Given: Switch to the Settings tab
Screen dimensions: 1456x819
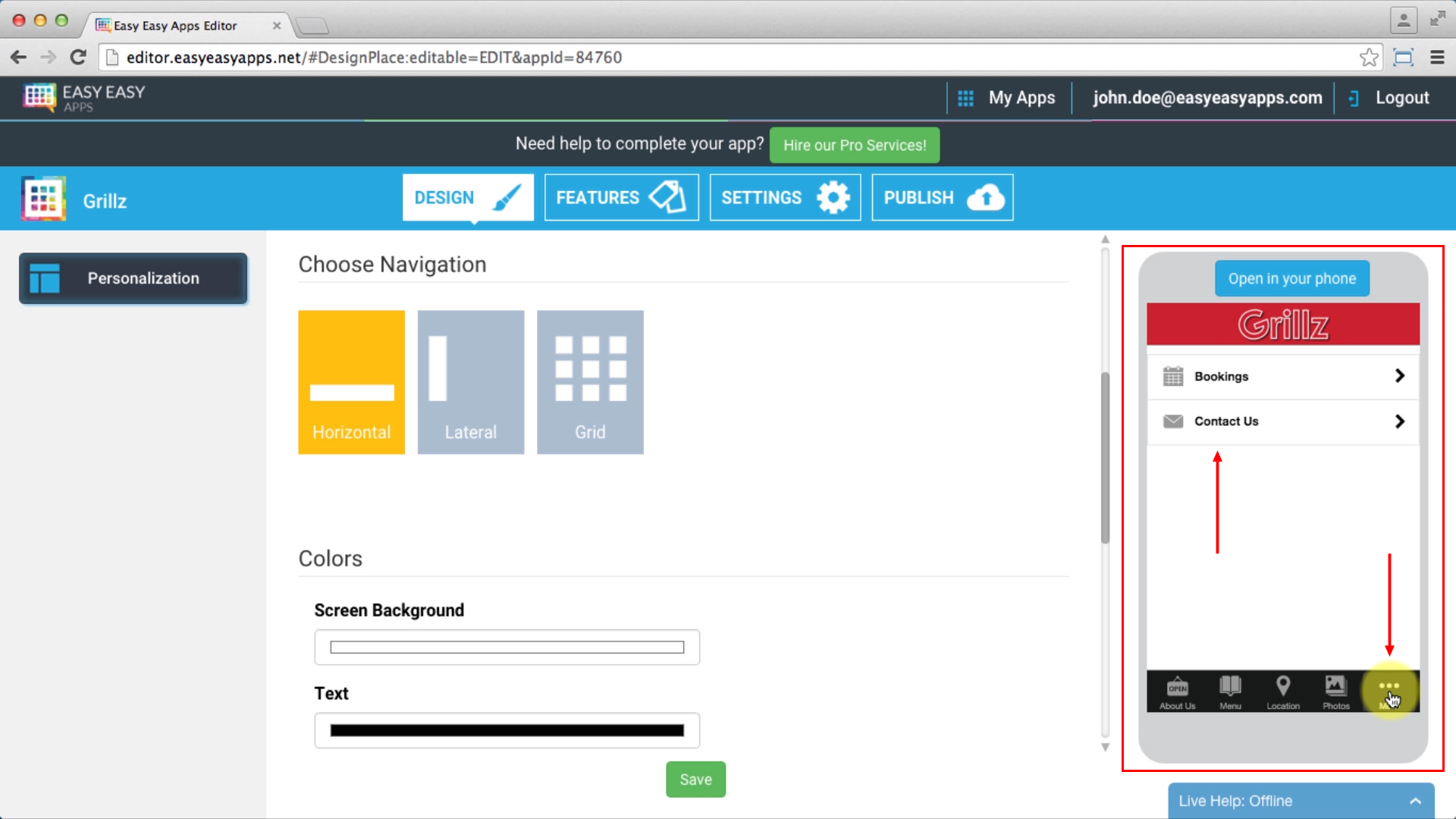Looking at the screenshot, I should pos(785,197).
